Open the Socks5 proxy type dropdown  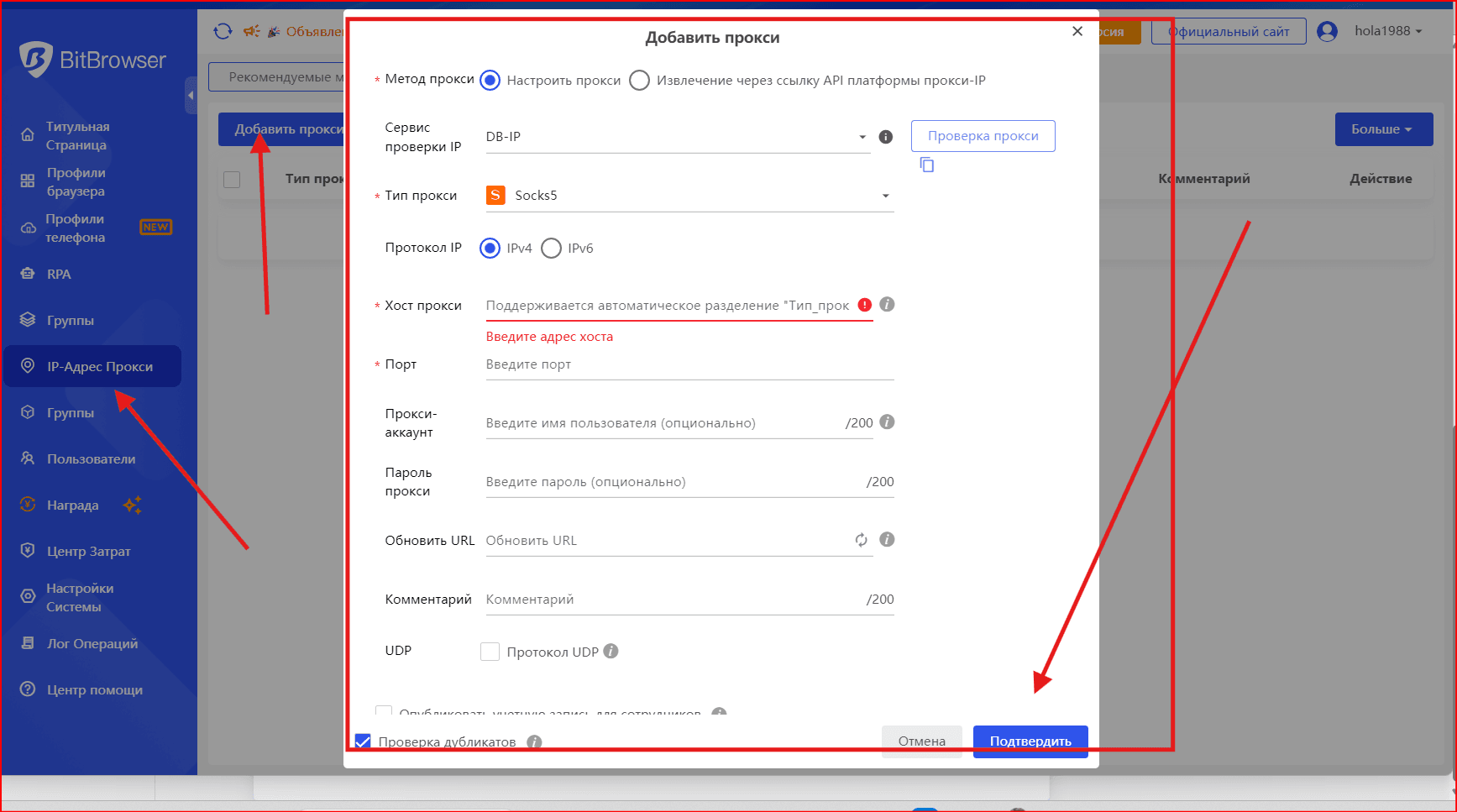[689, 196]
